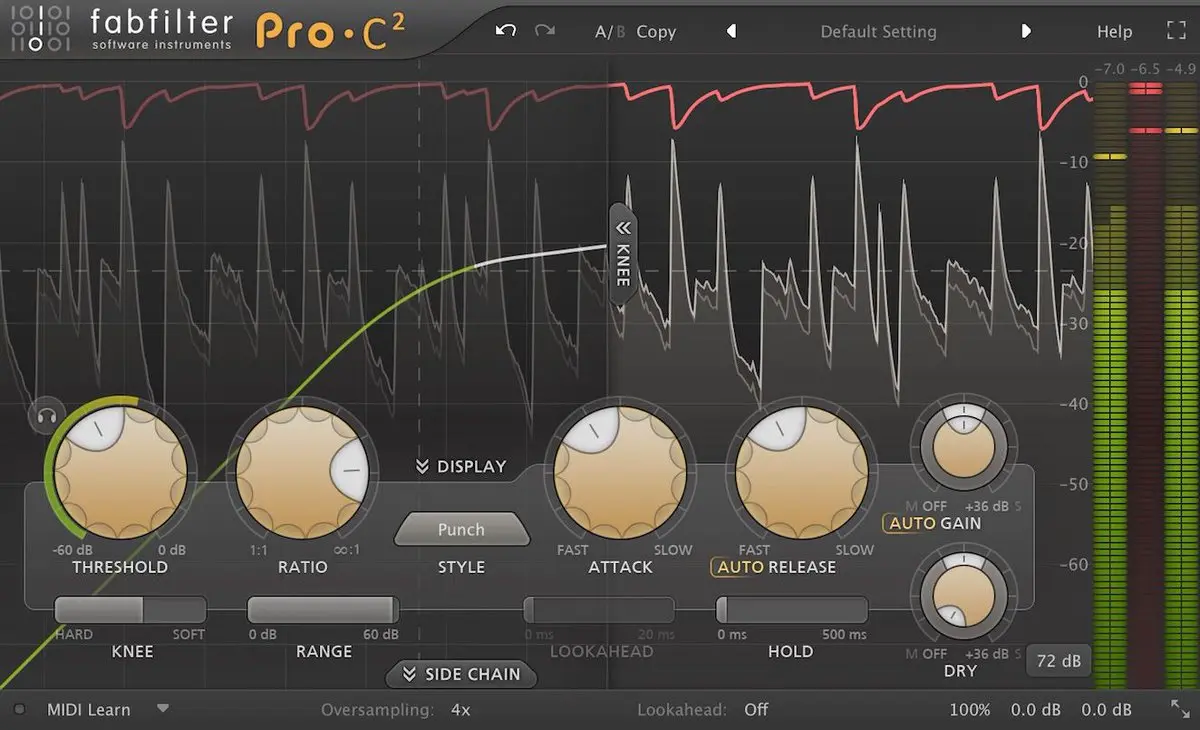The height and width of the screenshot is (730, 1200).
Task: Adjust the RANGE slider
Action: [323, 610]
